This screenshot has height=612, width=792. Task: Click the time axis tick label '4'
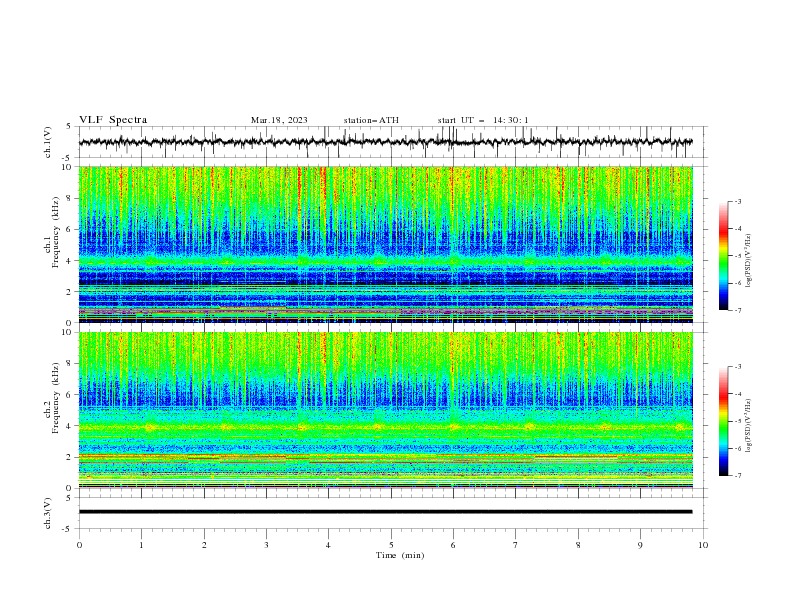(328, 545)
